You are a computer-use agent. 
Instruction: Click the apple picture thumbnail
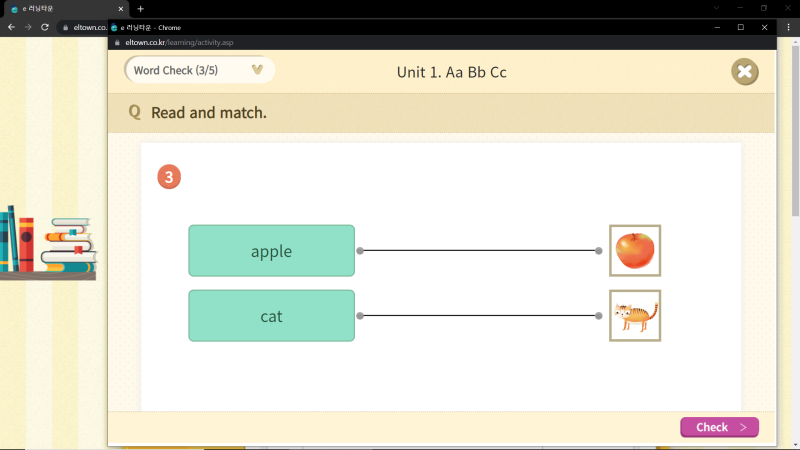[x=635, y=250]
